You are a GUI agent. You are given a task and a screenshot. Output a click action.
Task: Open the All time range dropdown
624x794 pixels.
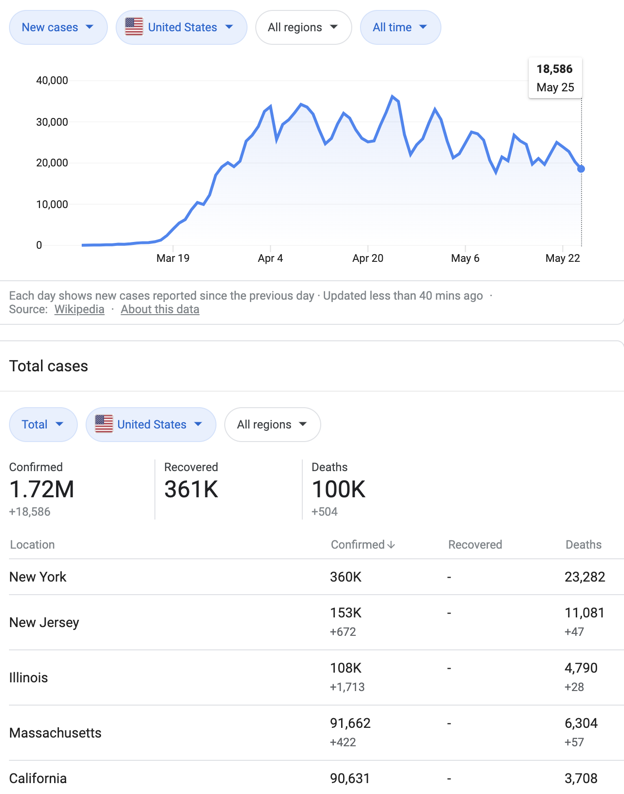pyautogui.click(x=400, y=27)
